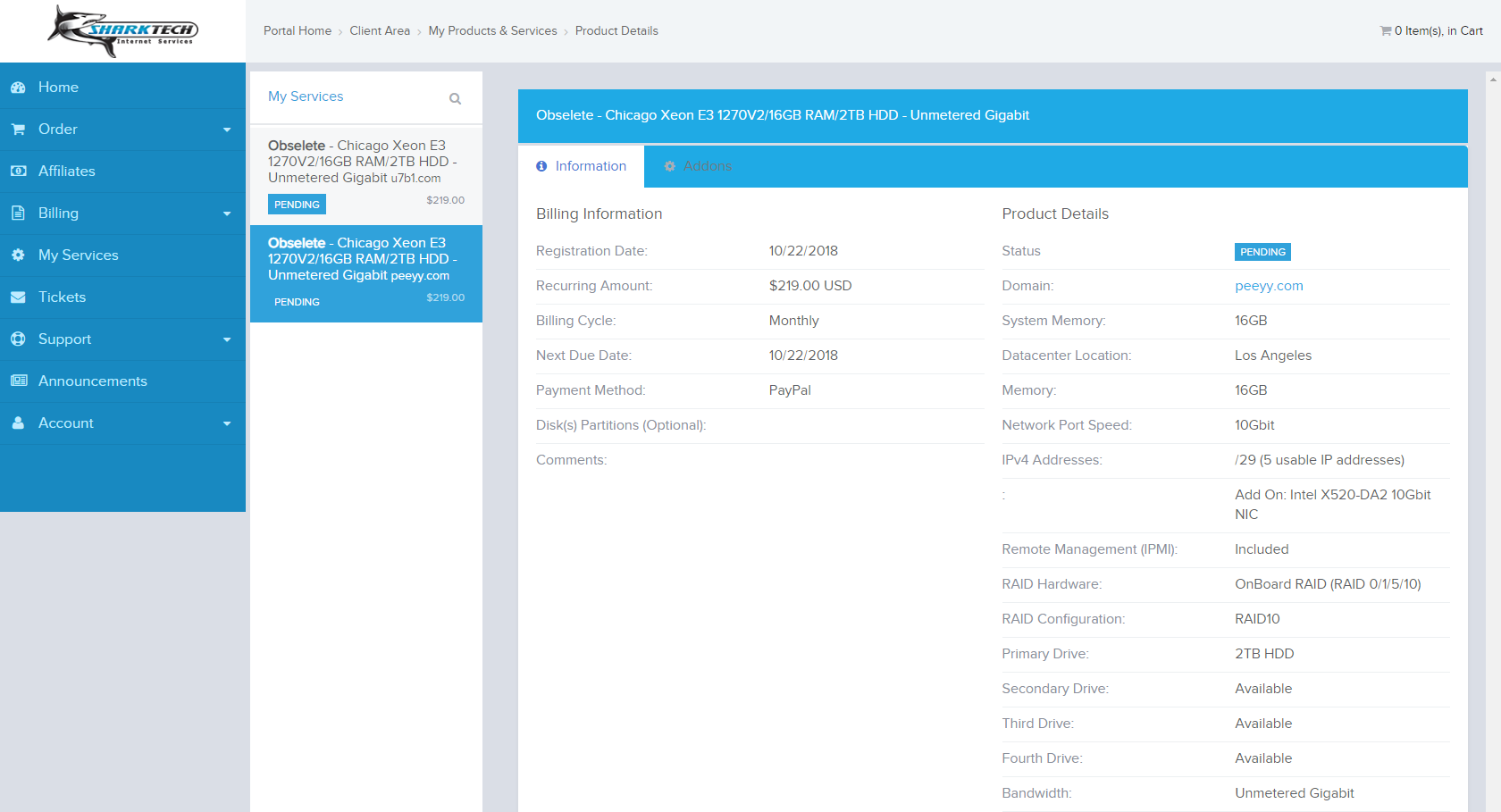Click the My Services gear icon

pyautogui.click(x=18, y=255)
